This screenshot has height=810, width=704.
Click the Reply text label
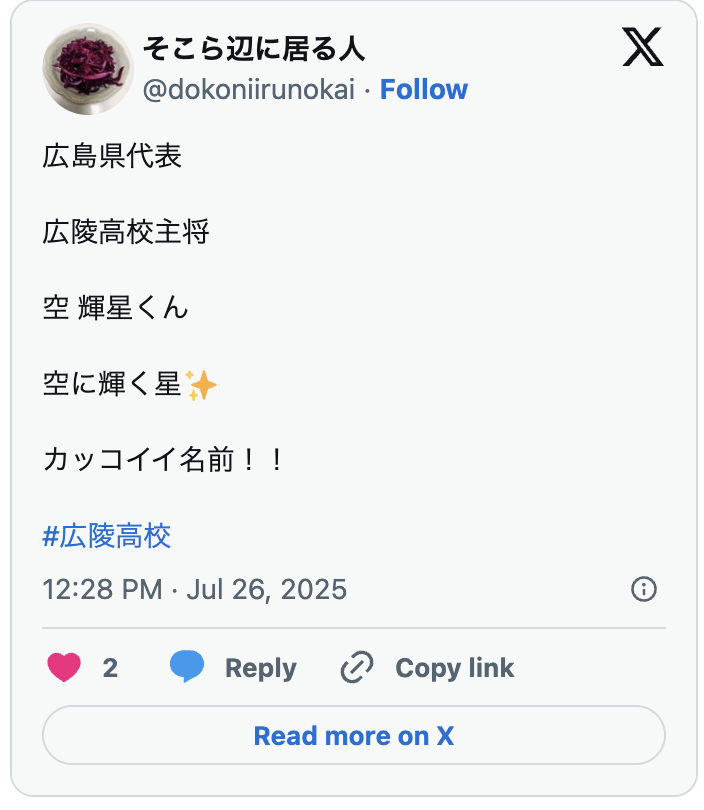click(x=260, y=668)
